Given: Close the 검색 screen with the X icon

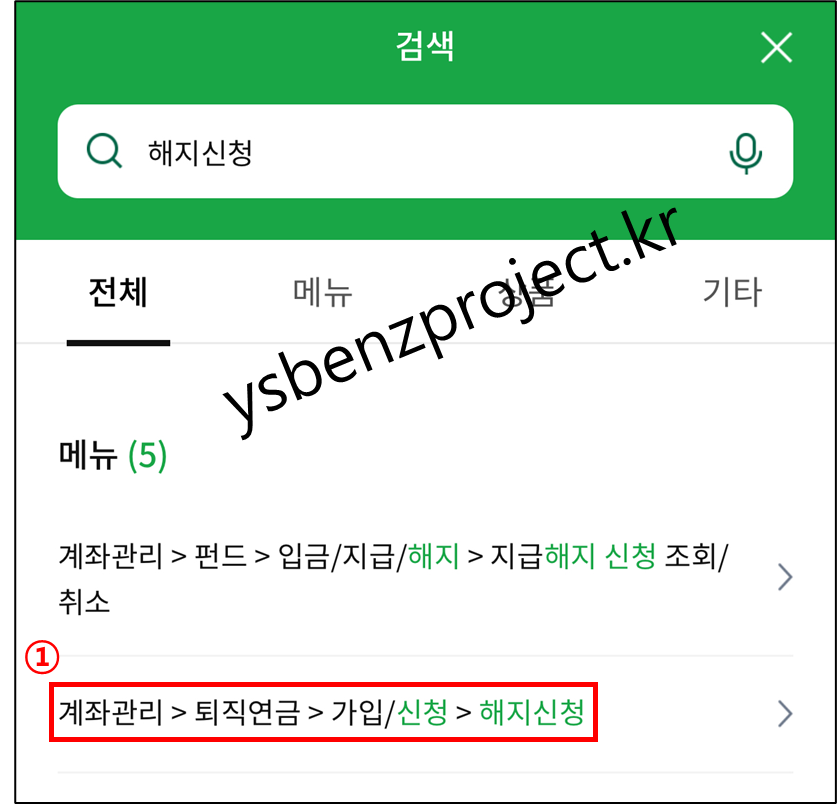Looking at the screenshot, I should tap(776, 48).
